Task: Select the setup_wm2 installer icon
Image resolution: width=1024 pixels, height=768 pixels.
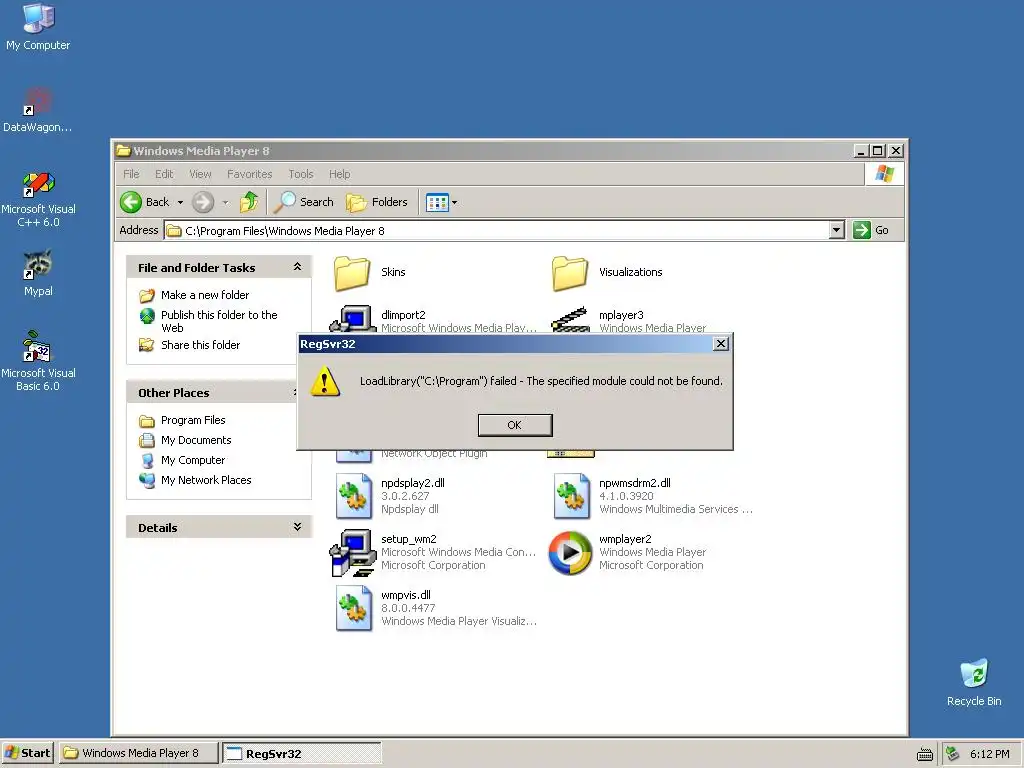Action: point(352,553)
